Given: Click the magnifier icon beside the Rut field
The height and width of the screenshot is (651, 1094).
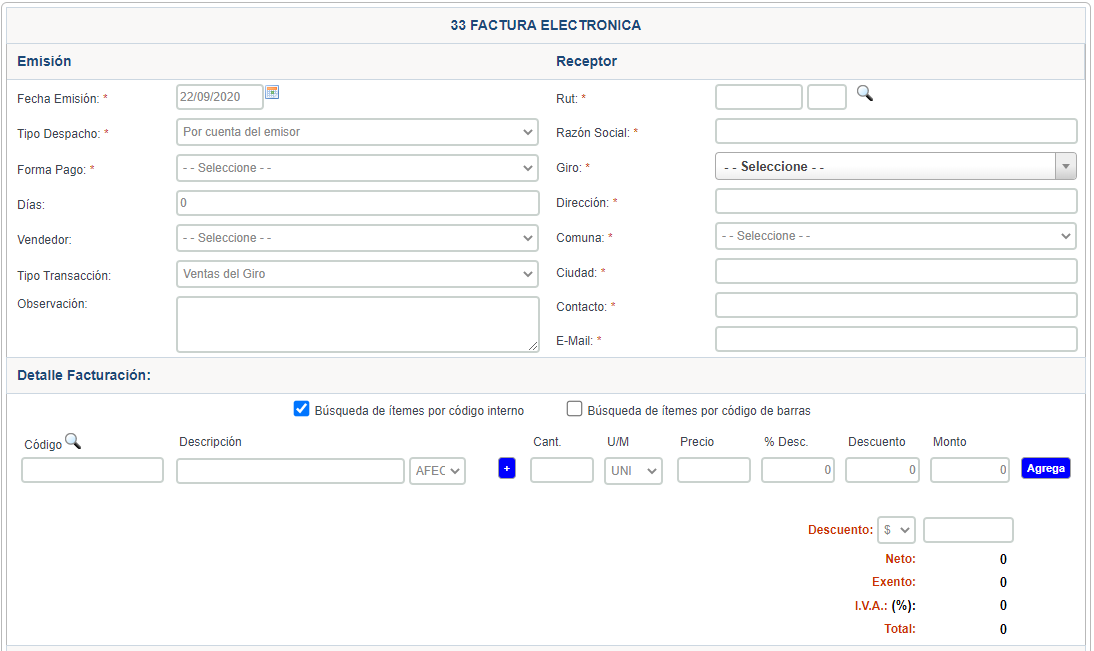Looking at the screenshot, I should click(x=865, y=93).
